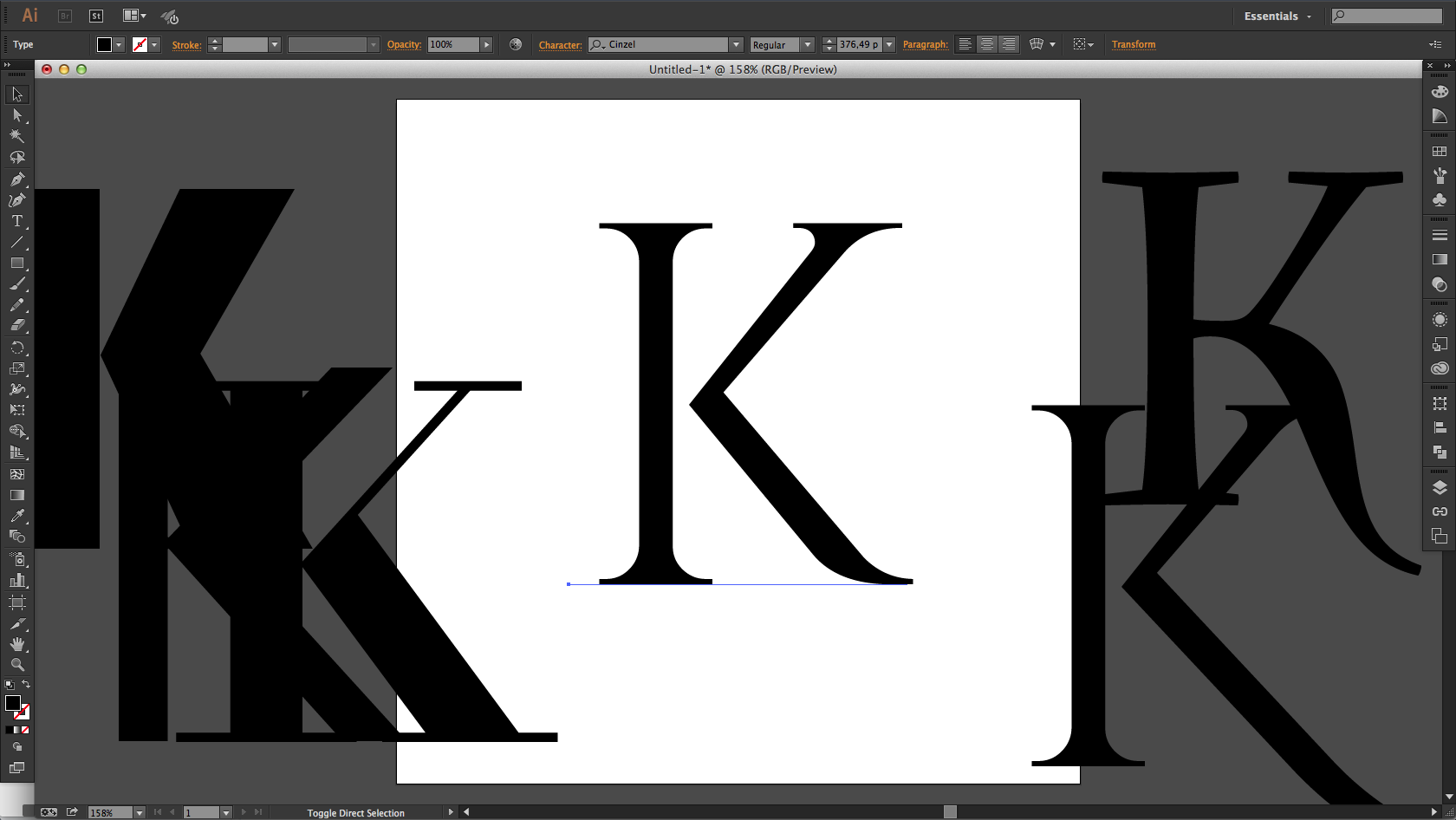Image resolution: width=1456 pixels, height=820 pixels.
Task: Open the zoom level 158% dropdown
Action: pyautogui.click(x=139, y=813)
